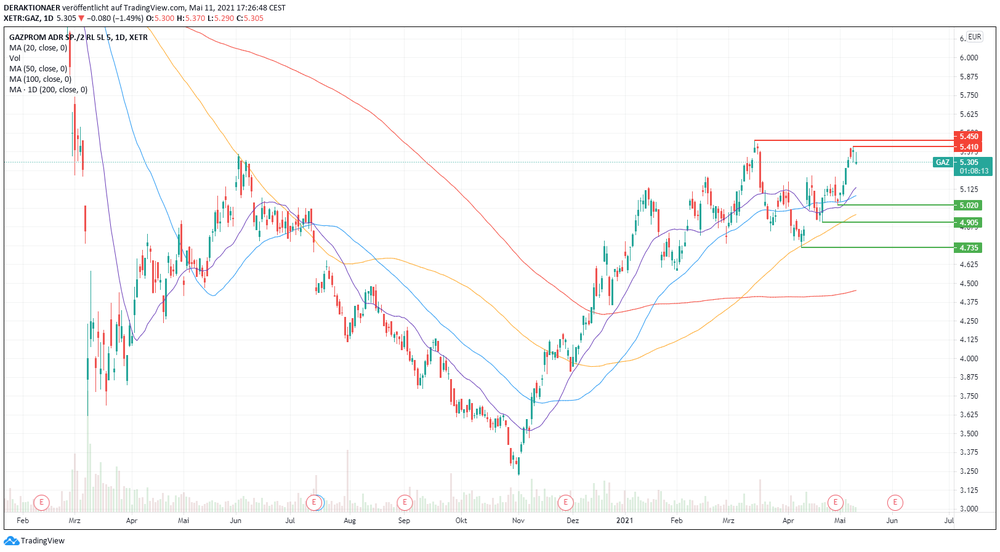Click the 6.000 value on the price axis
Image resolution: width=1000 pixels, height=552 pixels.
coord(969,57)
